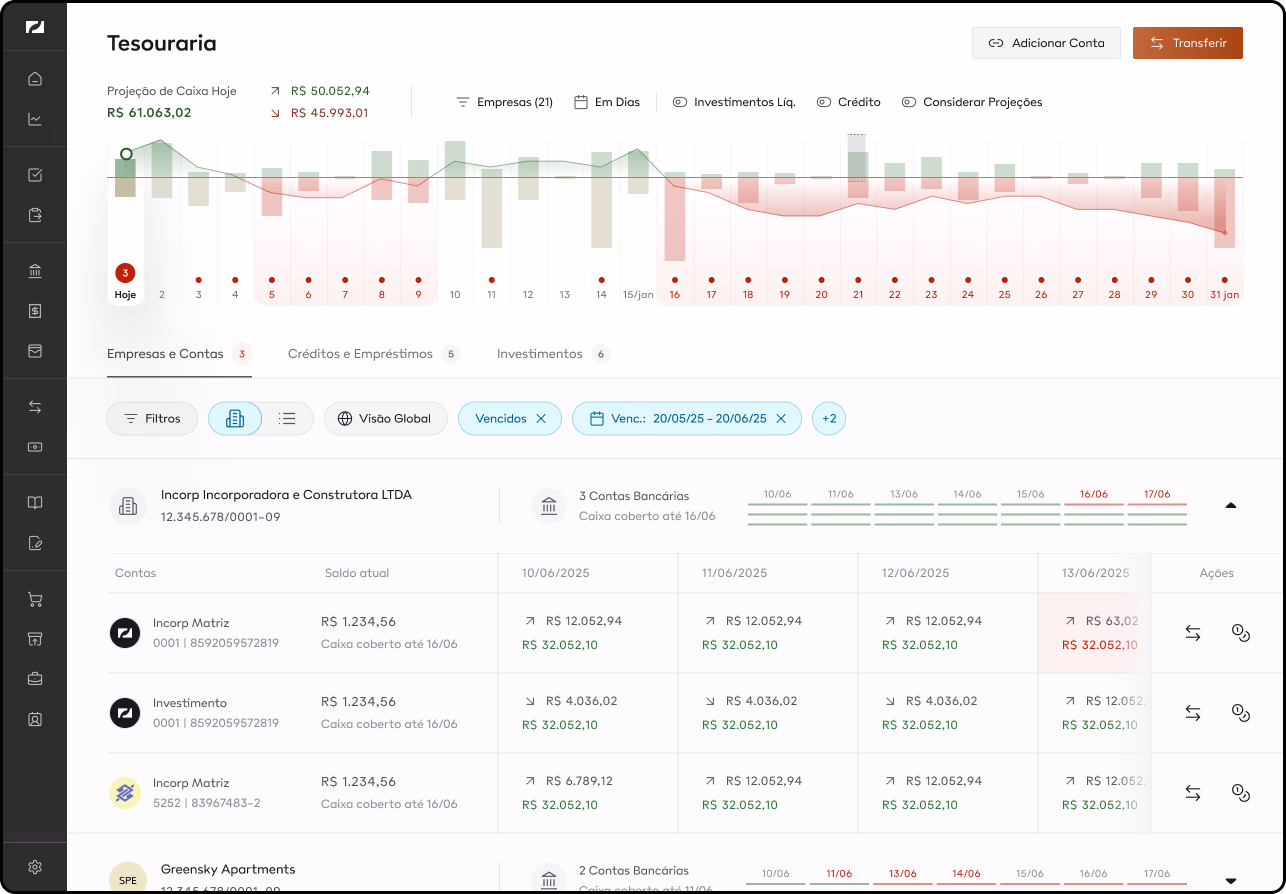Toggle the Investimentos Líq. switch
Screen dimensions: 1286x894
click(x=680, y=102)
